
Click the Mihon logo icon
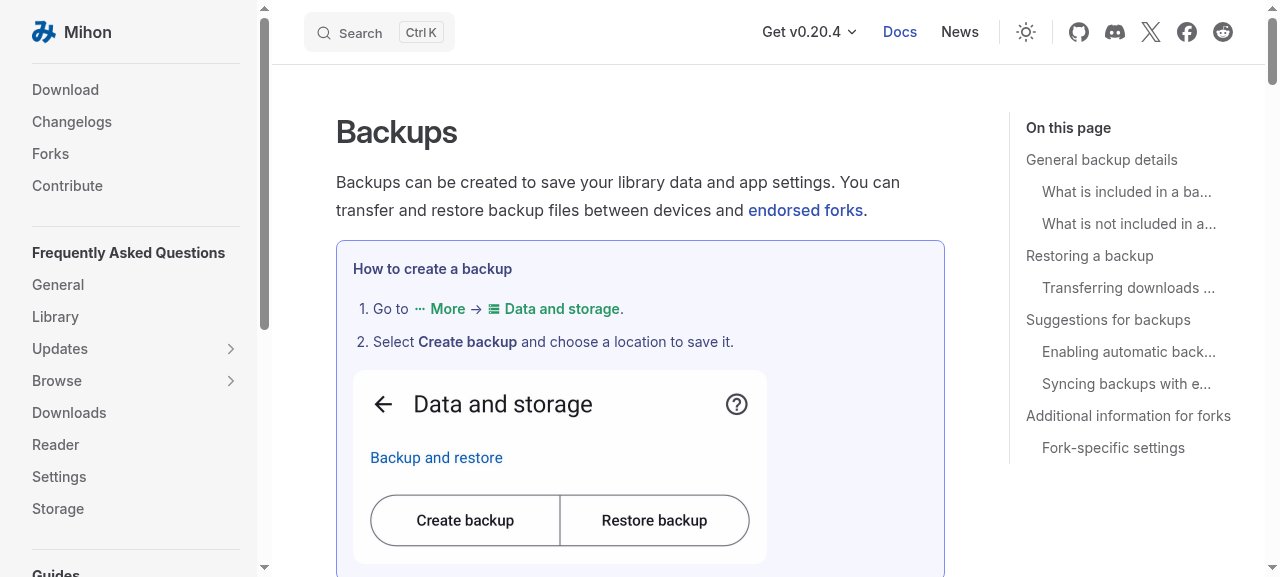pyautogui.click(x=43, y=32)
